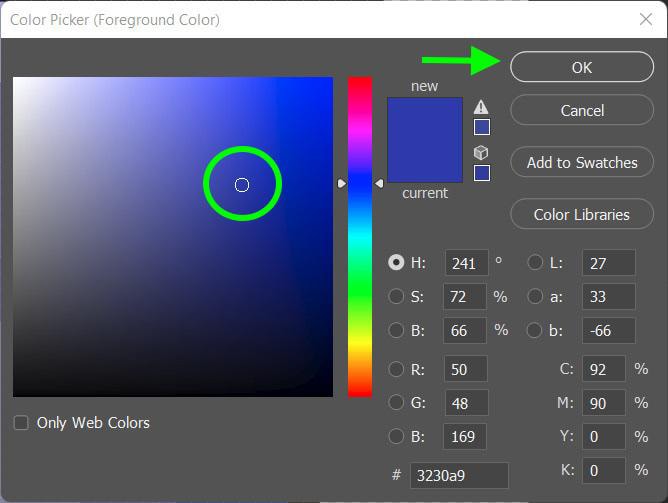Select the Lab b radio button
This screenshot has height=503, width=668.
535,330
